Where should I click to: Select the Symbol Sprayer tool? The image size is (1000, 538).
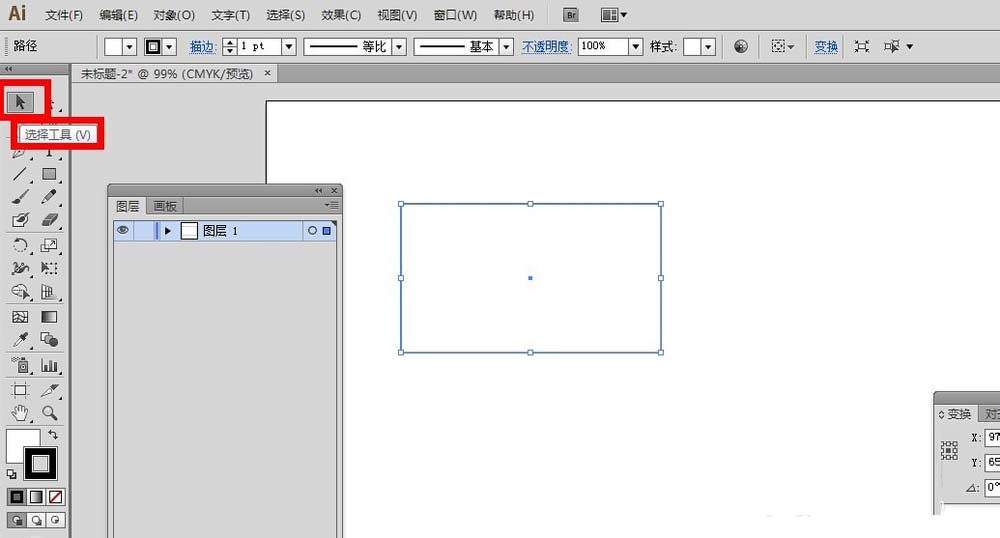pos(20,365)
